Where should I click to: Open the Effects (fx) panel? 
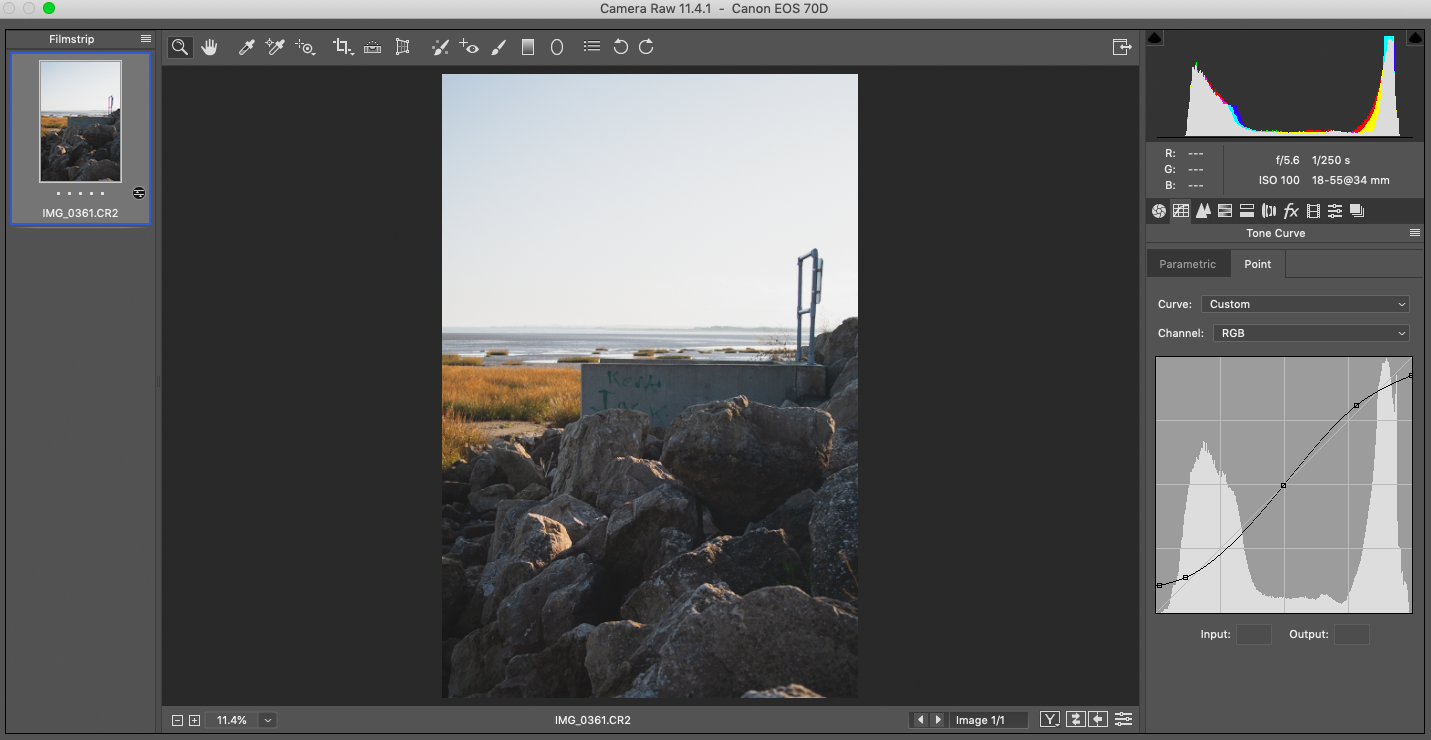[x=1291, y=211]
